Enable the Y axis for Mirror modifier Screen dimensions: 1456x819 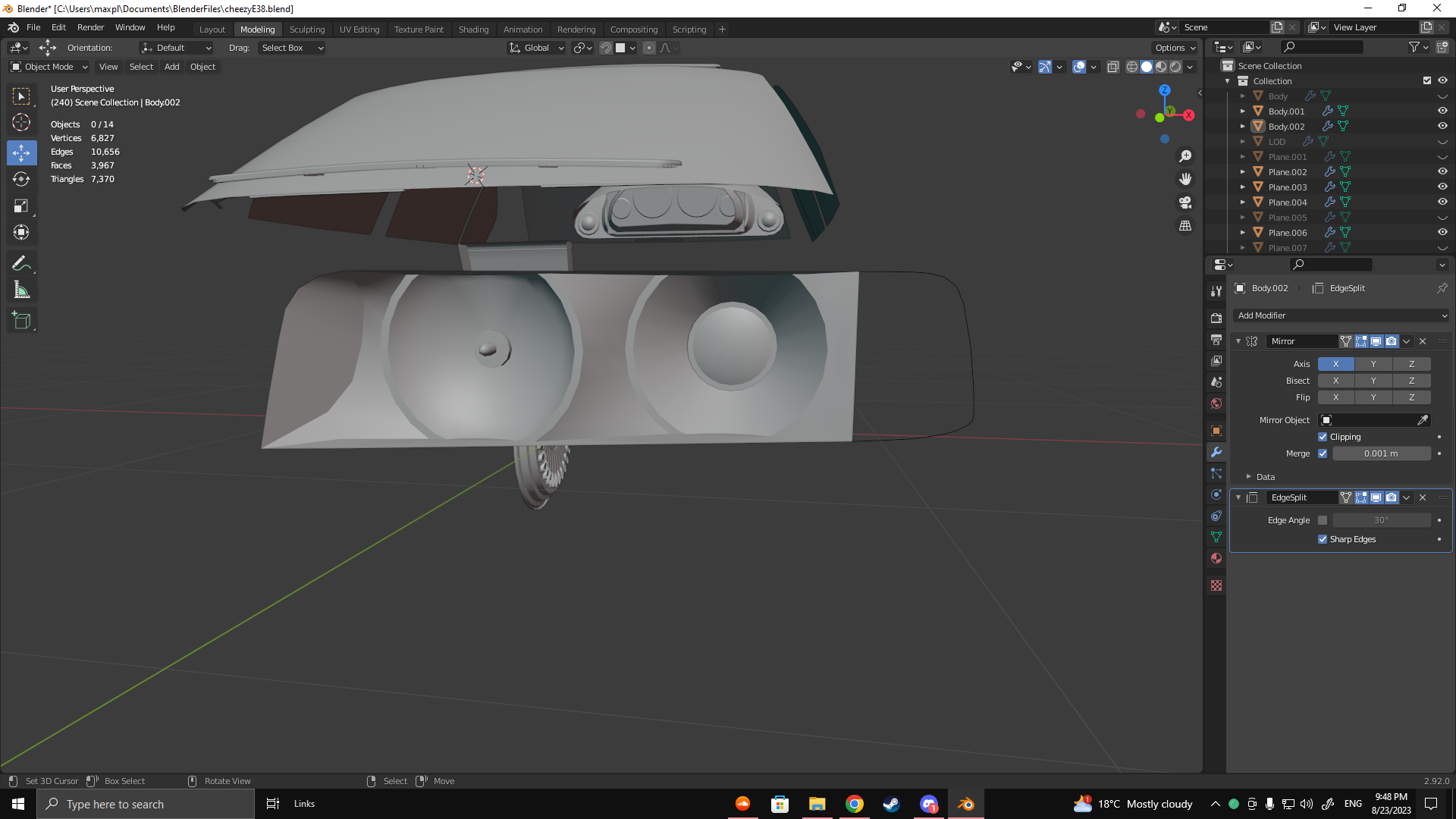(x=1373, y=364)
